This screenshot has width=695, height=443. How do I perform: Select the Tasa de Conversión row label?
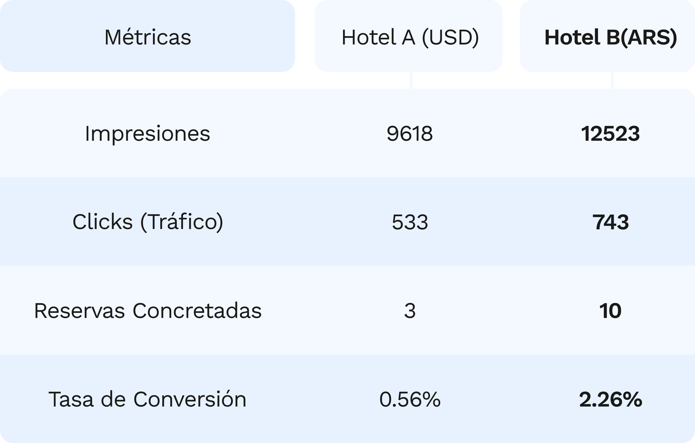point(147,399)
